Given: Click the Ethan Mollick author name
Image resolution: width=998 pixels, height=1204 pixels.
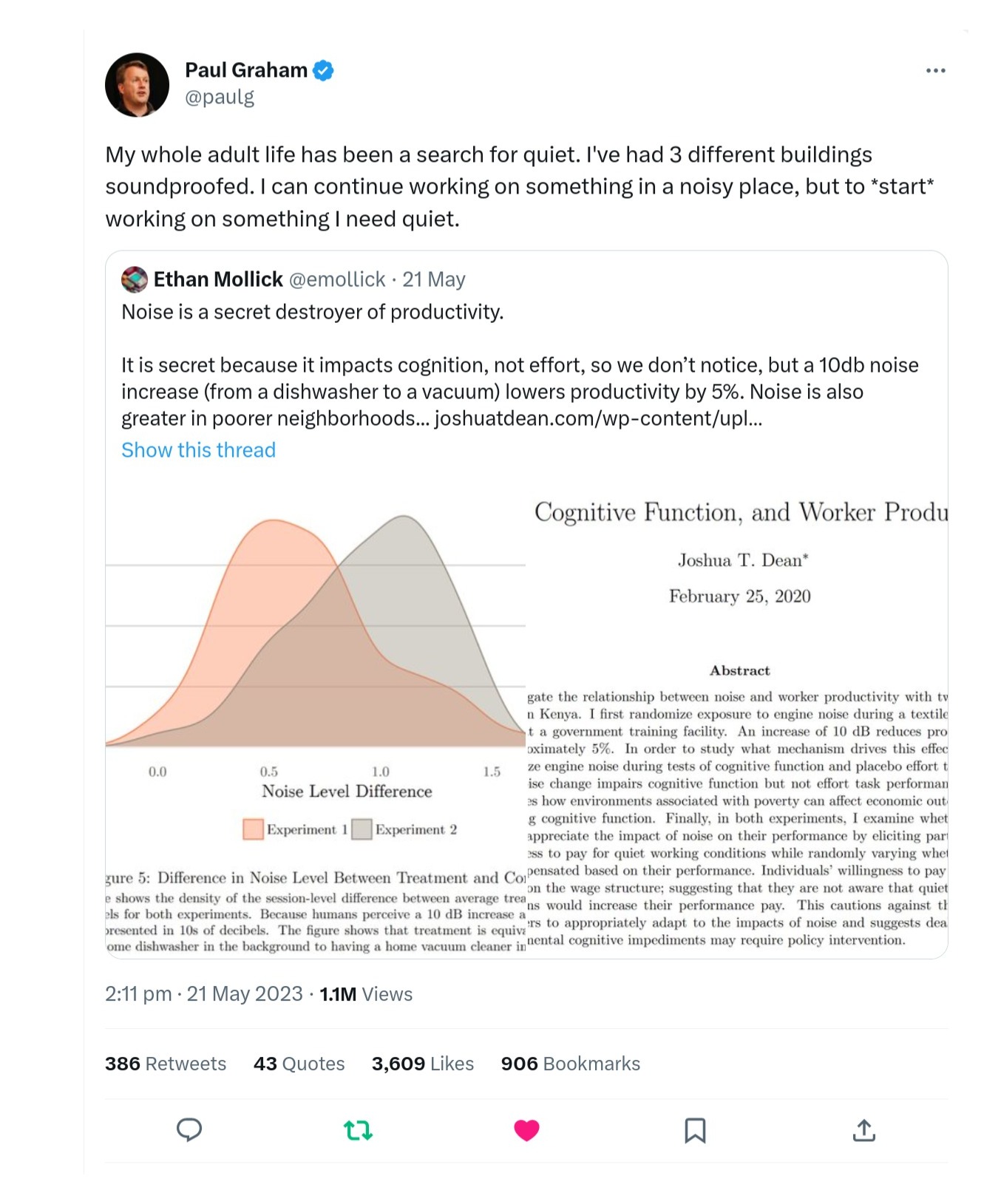Looking at the screenshot, I should (x=218, y=279).
